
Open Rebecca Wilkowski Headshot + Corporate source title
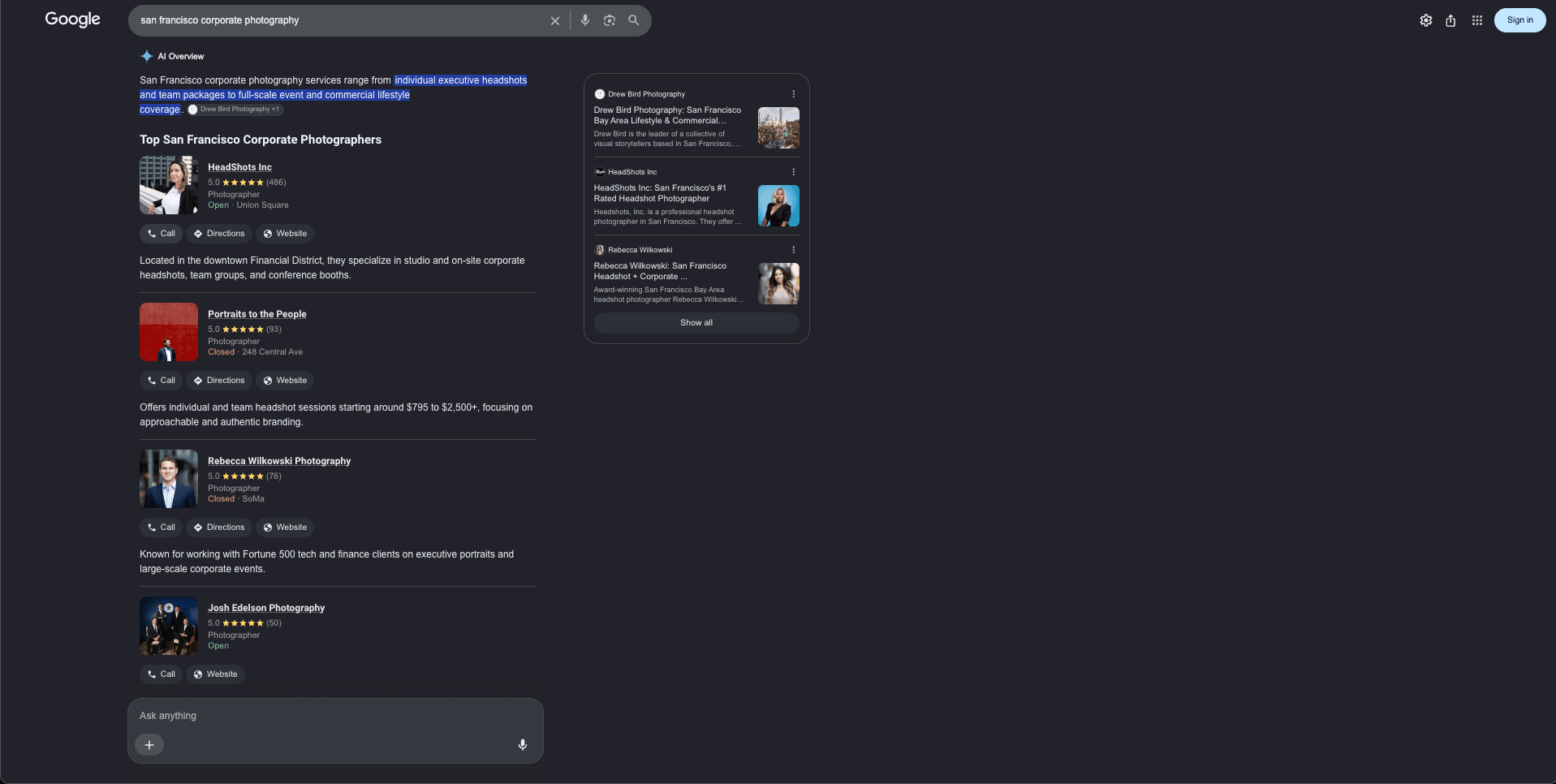tap(660, 271)
